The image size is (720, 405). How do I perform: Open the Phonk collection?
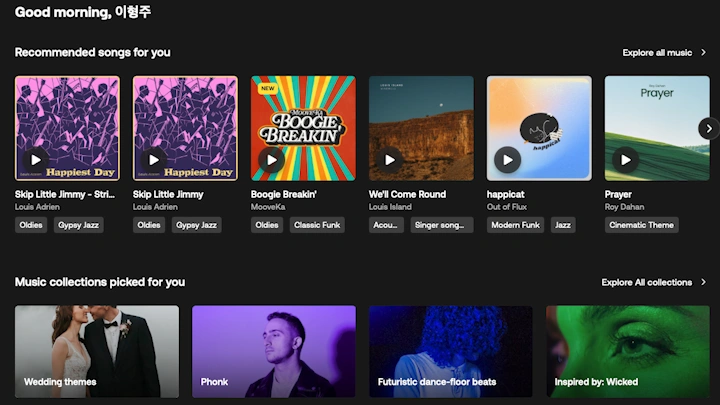[x=273, y=351]
